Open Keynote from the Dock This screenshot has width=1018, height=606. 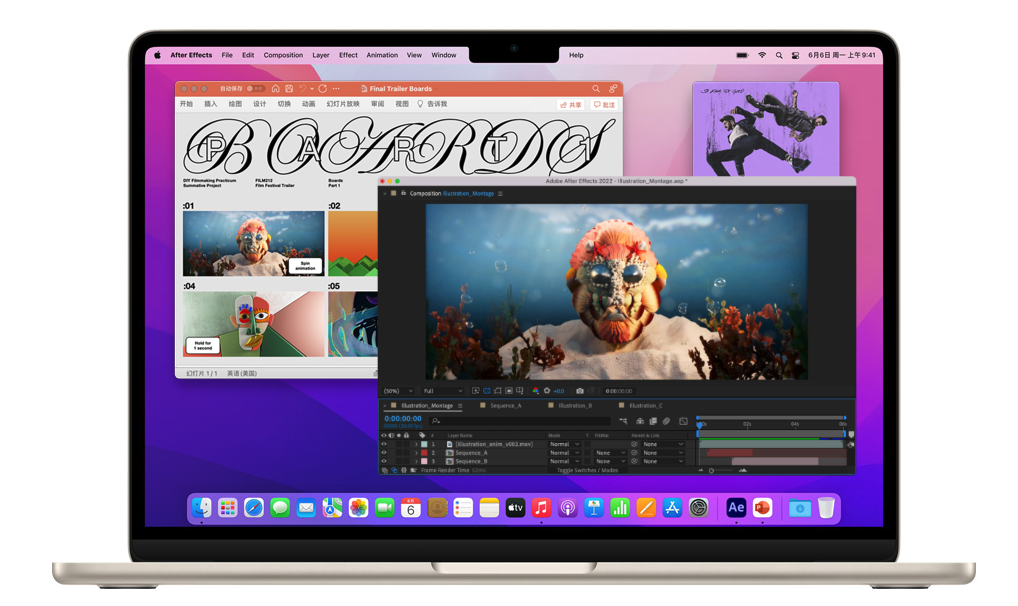[x=593, y=507]
